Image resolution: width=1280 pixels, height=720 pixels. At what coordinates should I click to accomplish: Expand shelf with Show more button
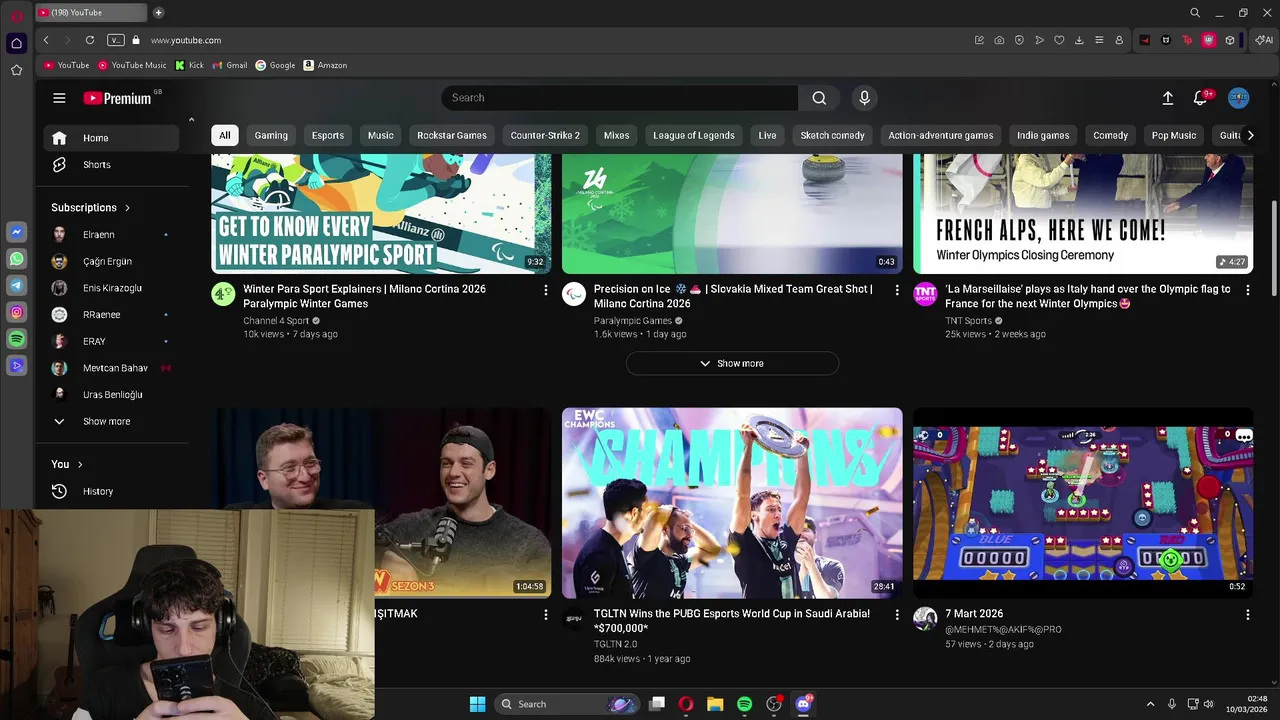click(732, 363)
